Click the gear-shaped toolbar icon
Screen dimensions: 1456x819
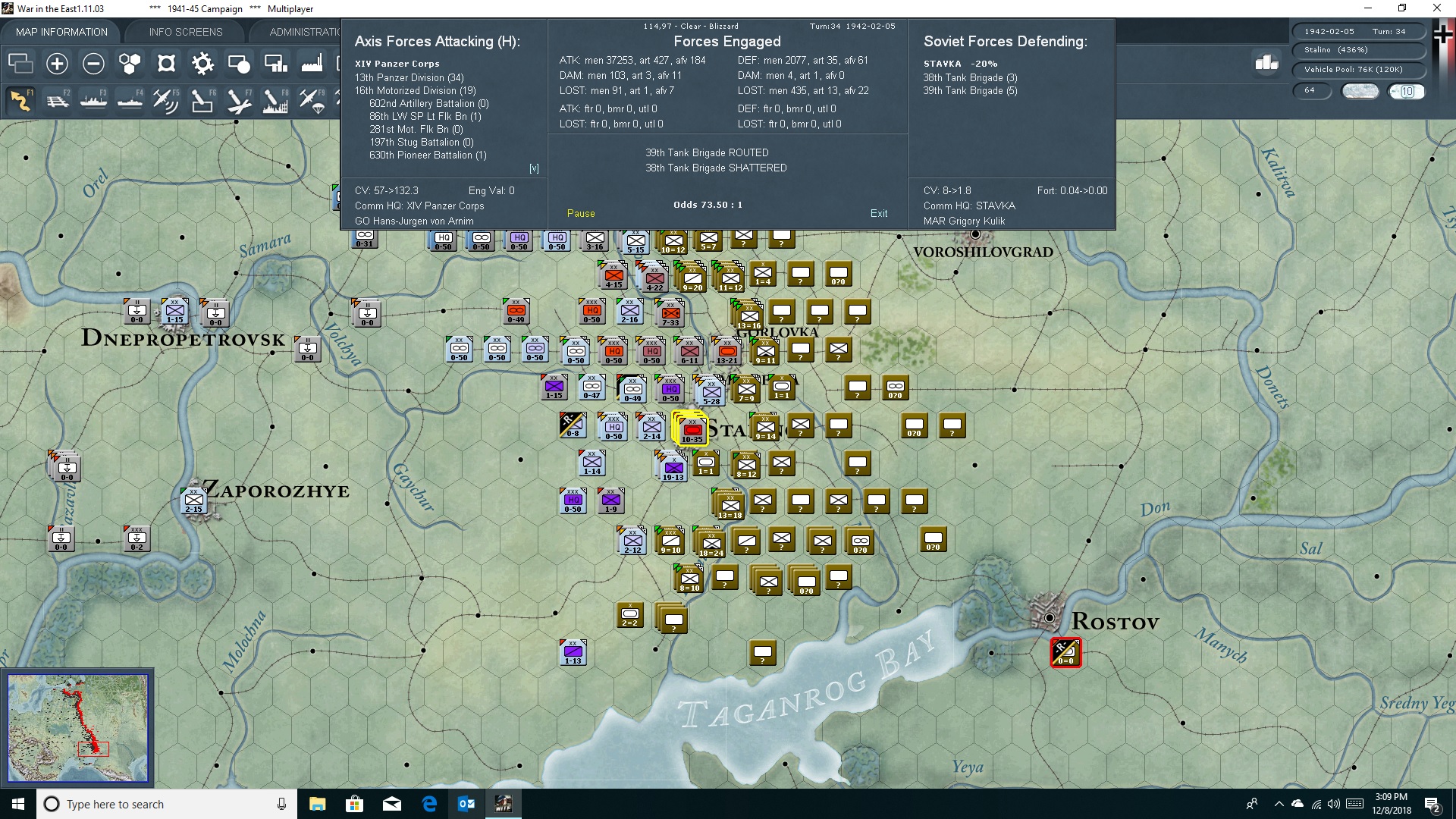click(202, 64)
